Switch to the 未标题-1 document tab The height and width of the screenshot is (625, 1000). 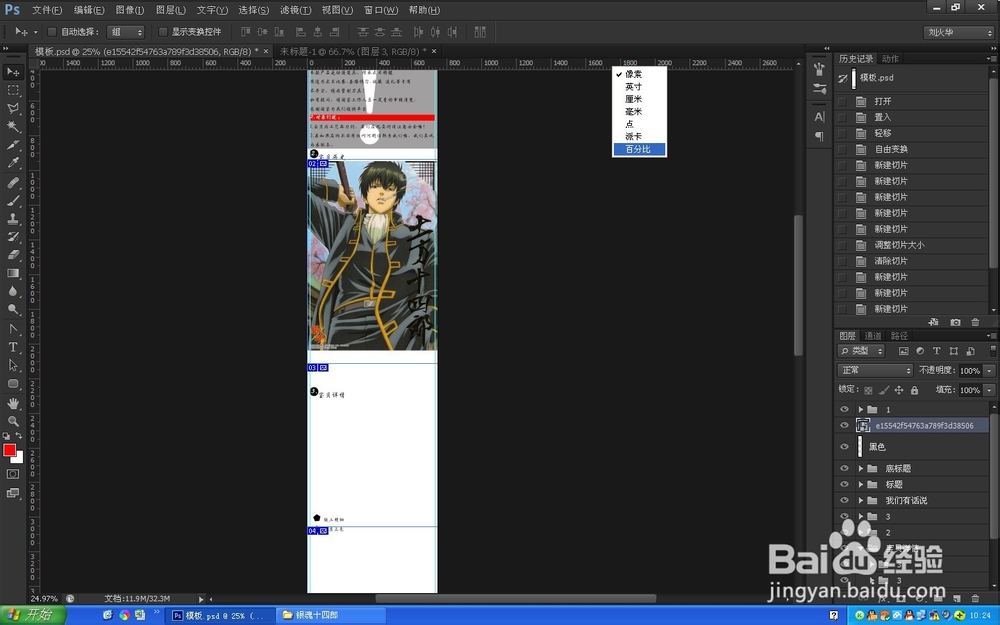353,51
